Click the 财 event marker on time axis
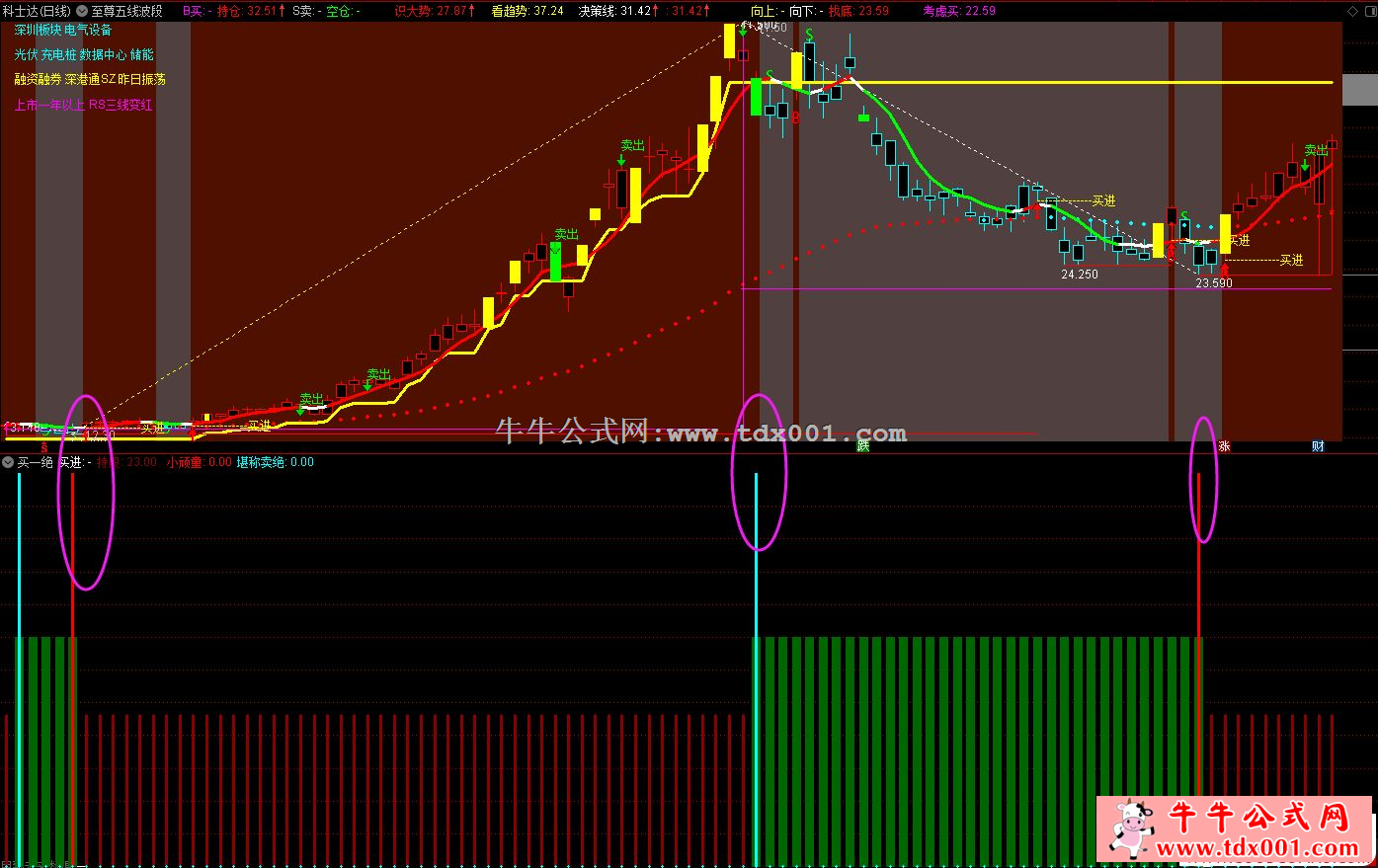The image size is (1378, 868). coord(1318,446)
